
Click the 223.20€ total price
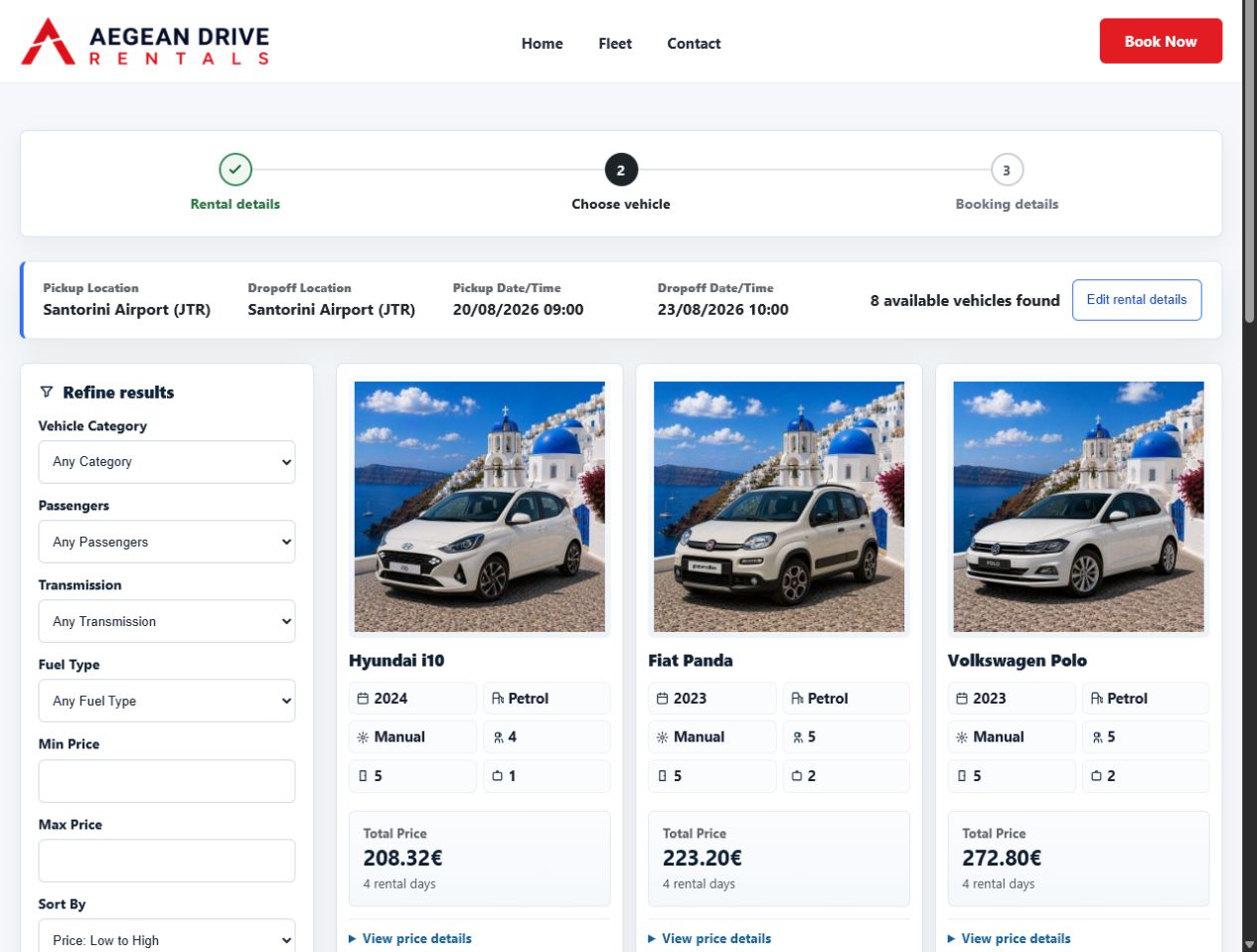point(703,858)
